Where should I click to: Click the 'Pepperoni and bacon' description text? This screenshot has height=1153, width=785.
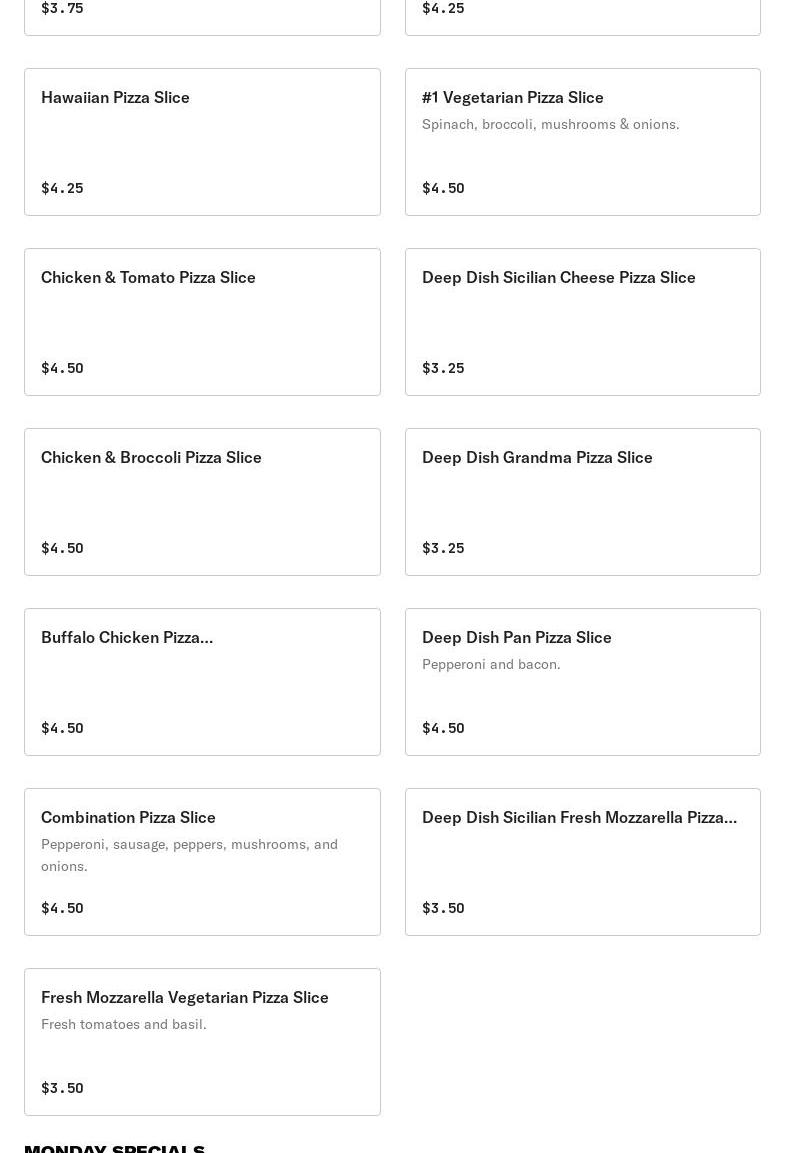[x=491, y=664]
